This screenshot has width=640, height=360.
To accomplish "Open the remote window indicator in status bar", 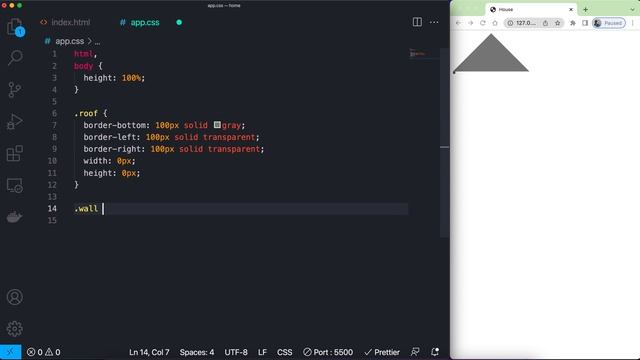I will pos(10,352).
